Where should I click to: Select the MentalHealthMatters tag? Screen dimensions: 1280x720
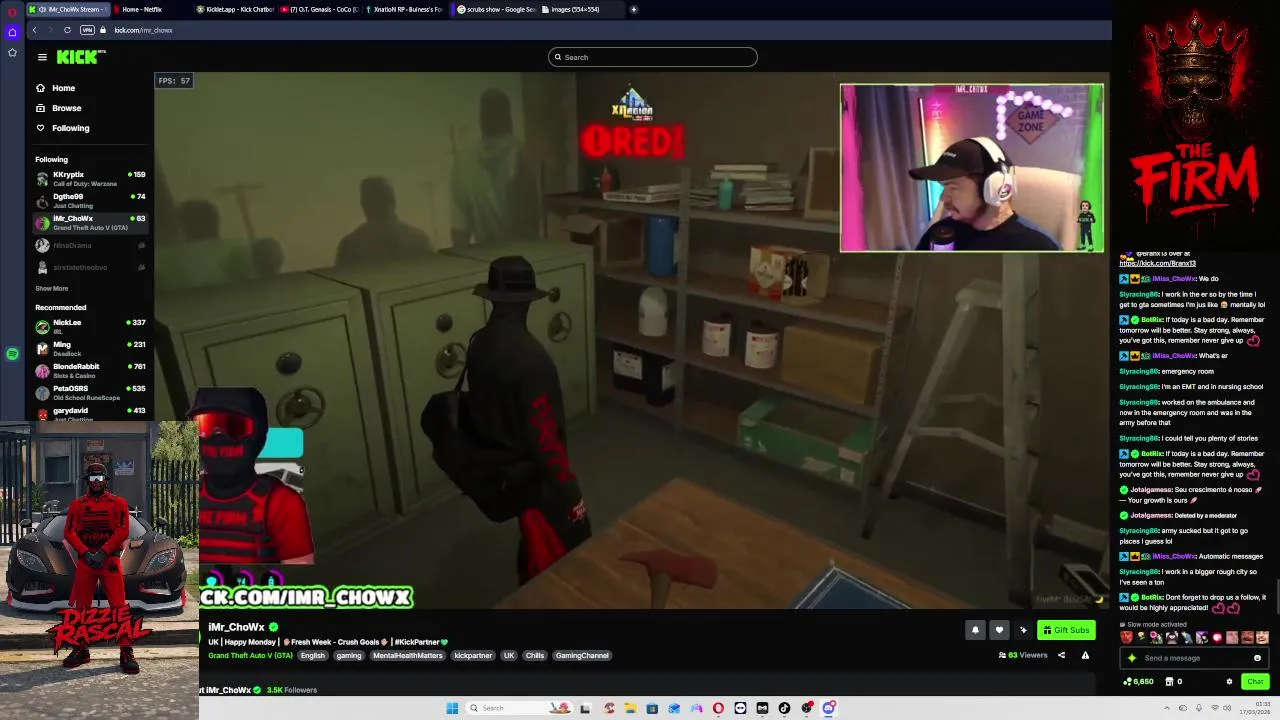coord(407,655)
